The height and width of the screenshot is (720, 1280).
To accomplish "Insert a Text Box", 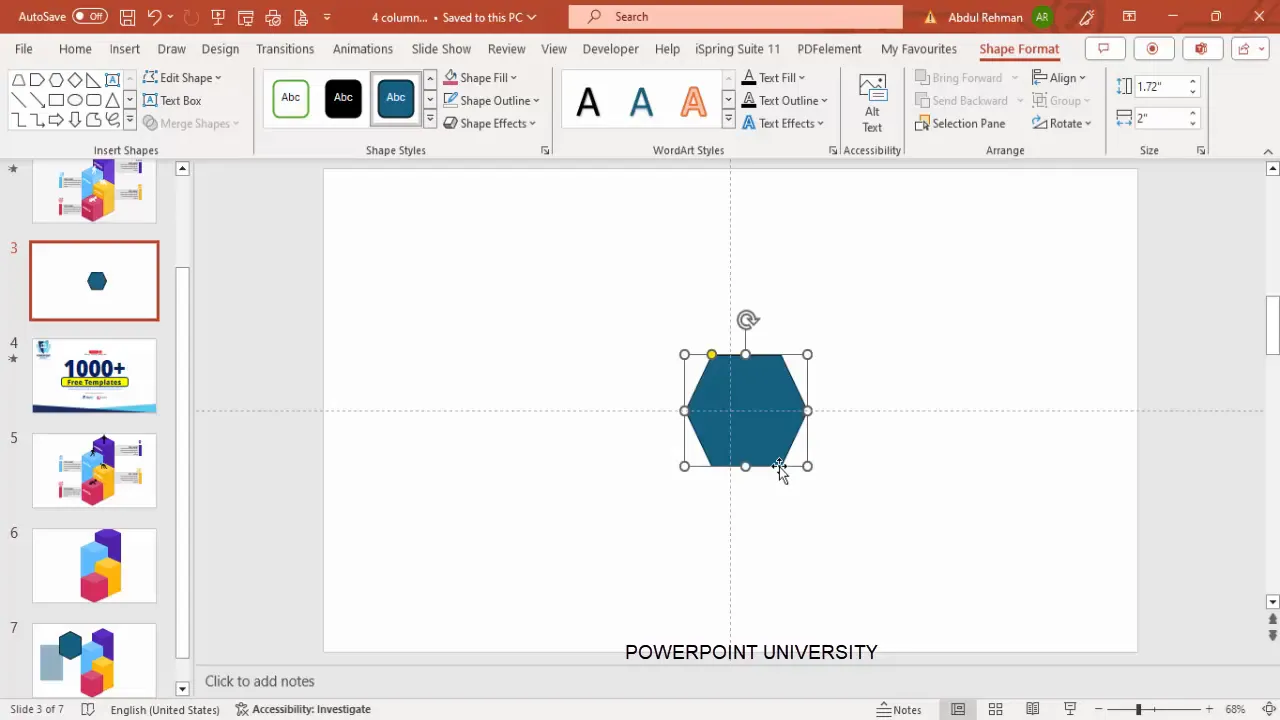I will (x=172, y=100).
